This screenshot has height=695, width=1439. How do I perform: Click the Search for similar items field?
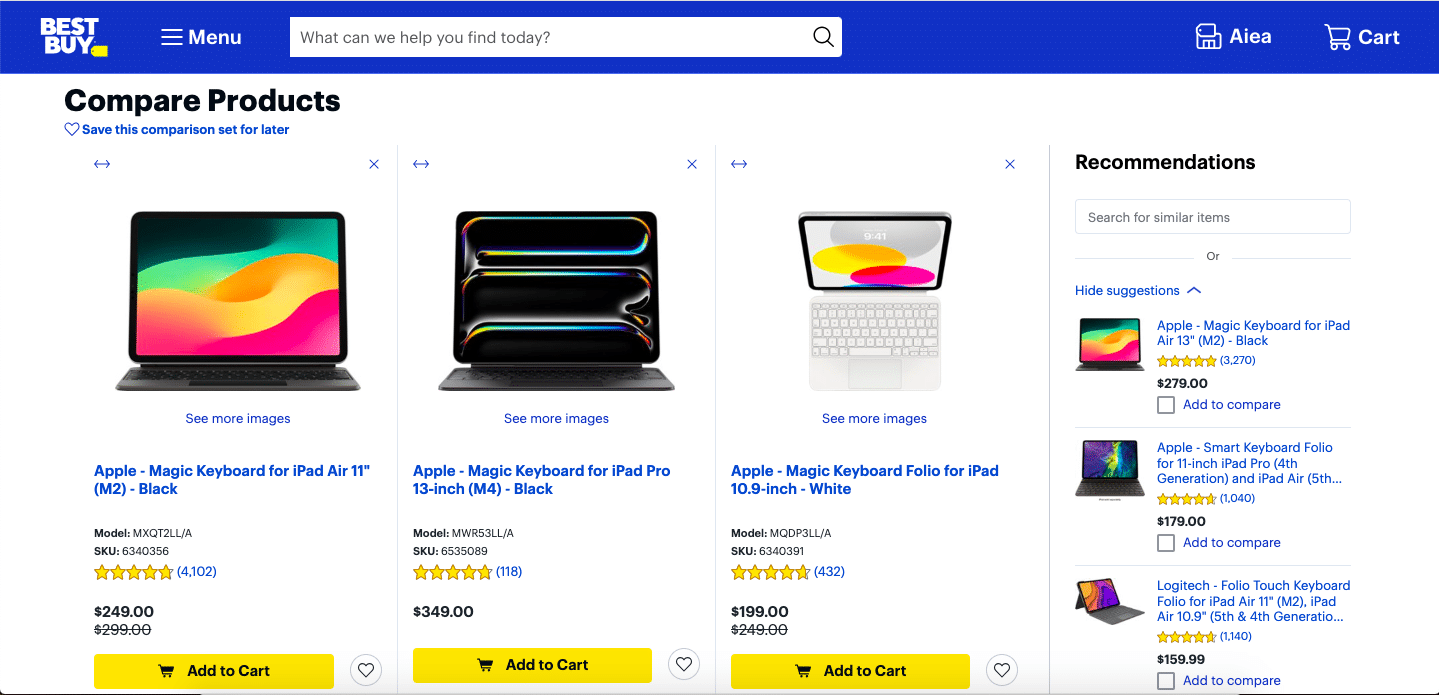[x=1212, y=217]
